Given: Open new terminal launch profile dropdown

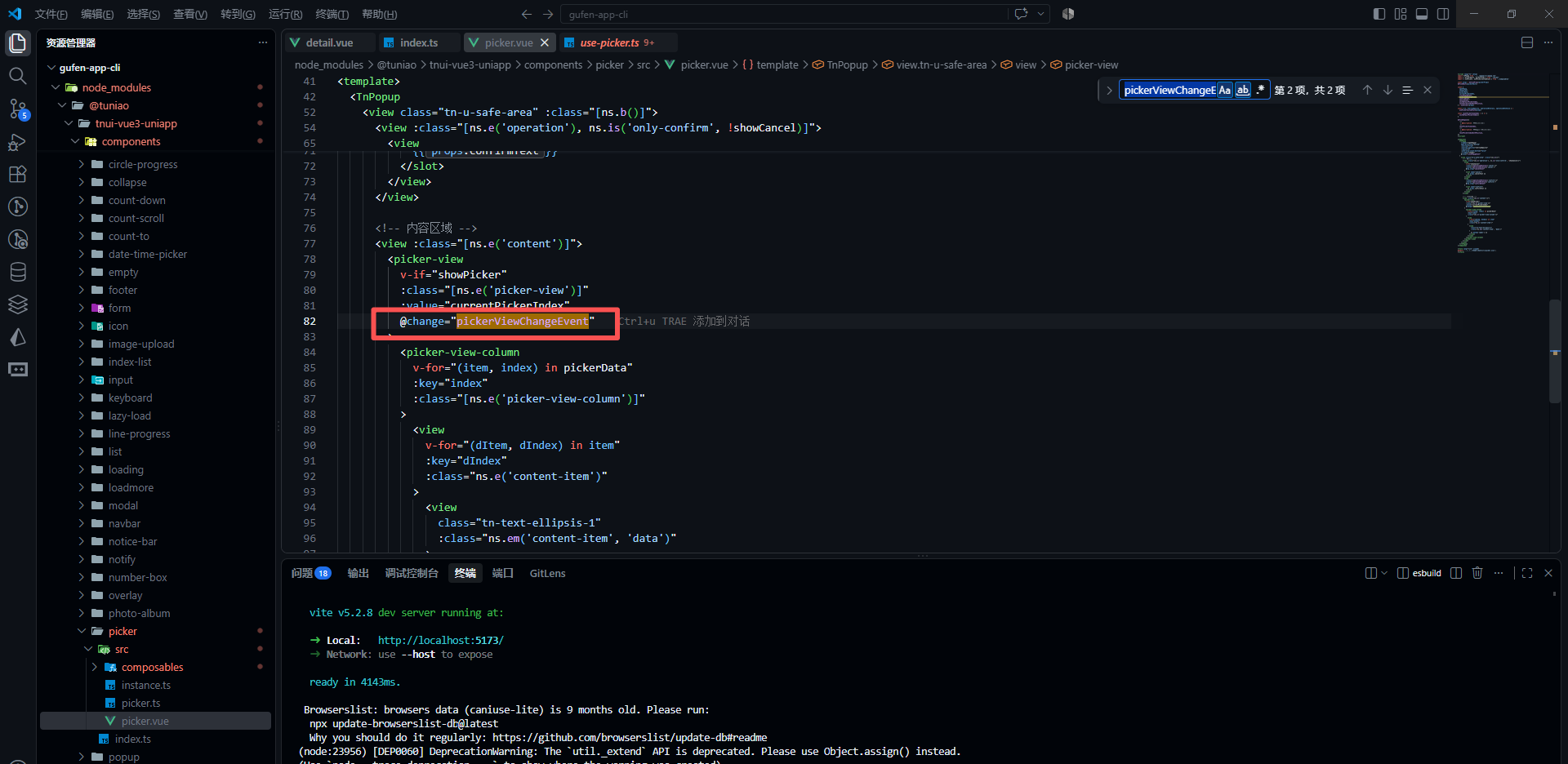Looking at the screenshot, I should point(1383,573).
